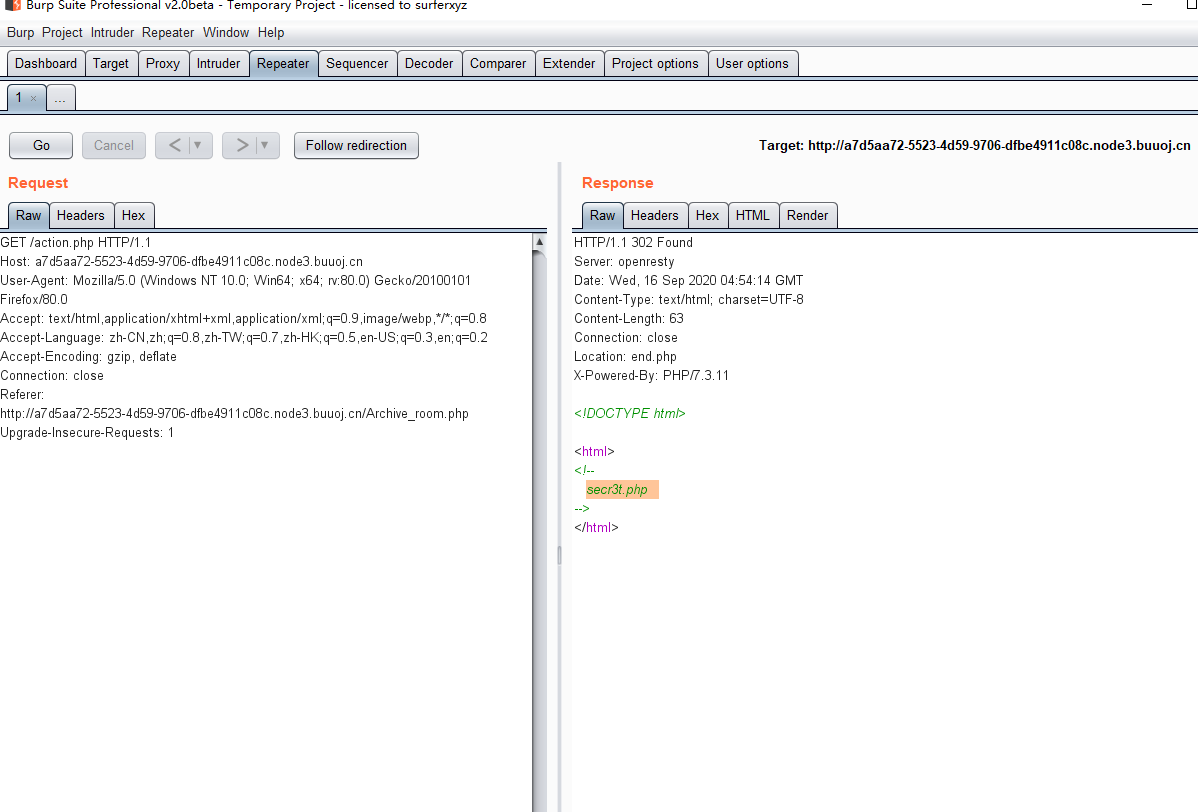The image size is (1198, 812).
Task: Click the Content-Length: 63 response header
Action: coord(629,319)
